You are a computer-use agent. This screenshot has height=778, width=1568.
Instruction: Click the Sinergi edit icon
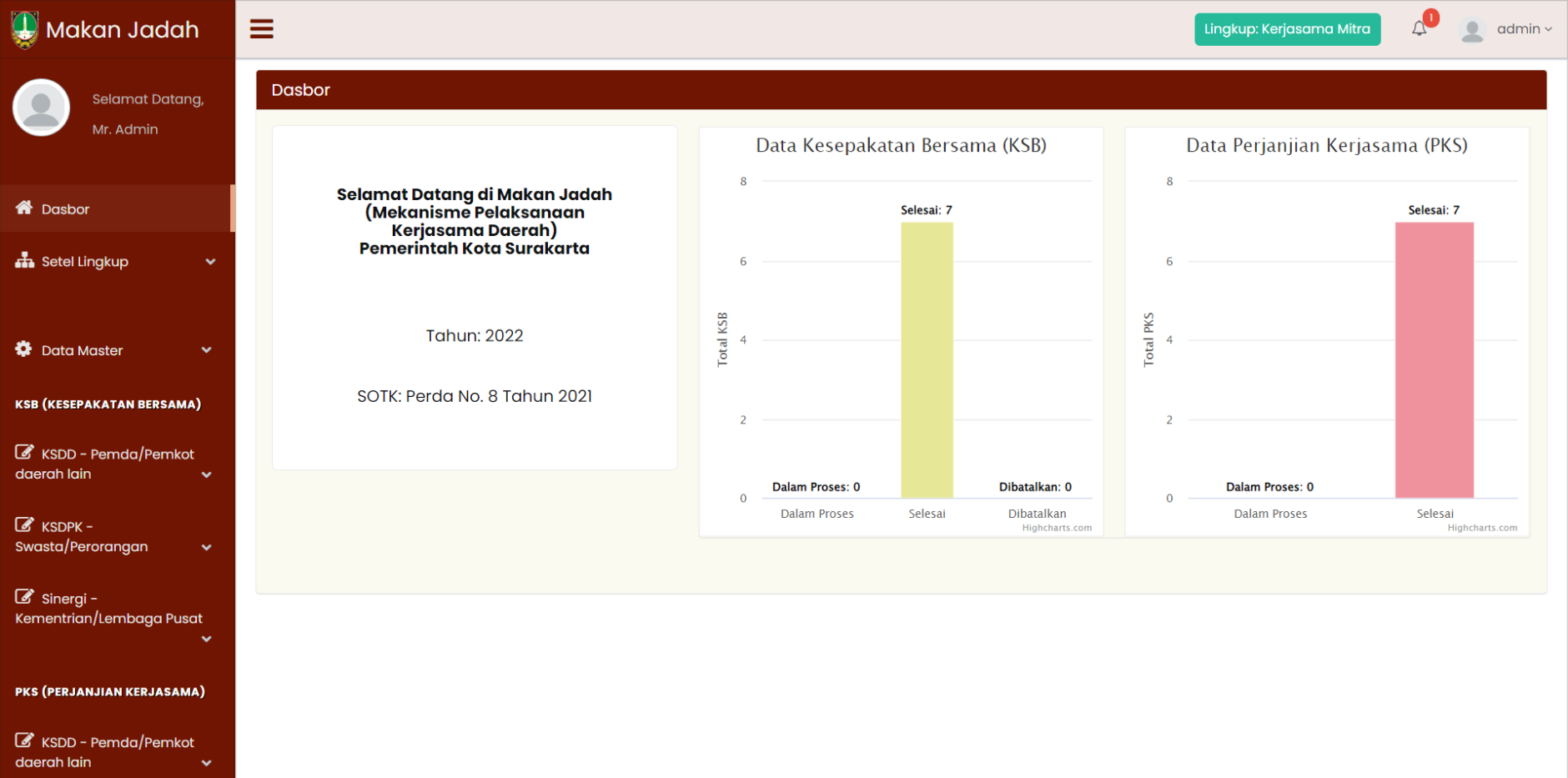(x=24, y=597)
